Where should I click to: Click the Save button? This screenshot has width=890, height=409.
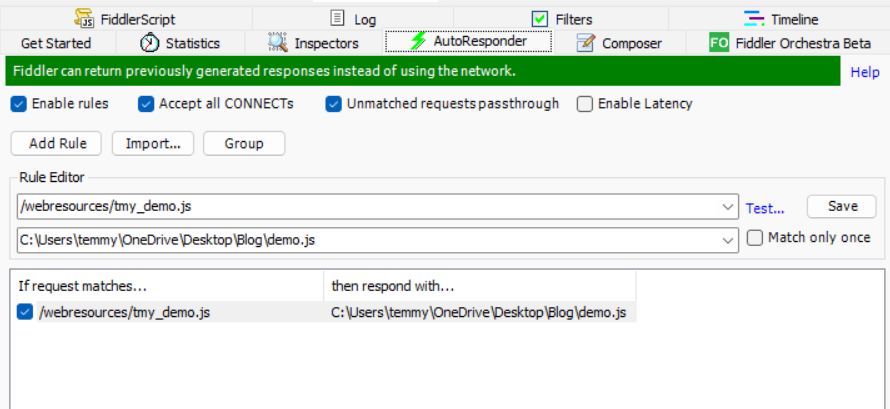(842, 206)
